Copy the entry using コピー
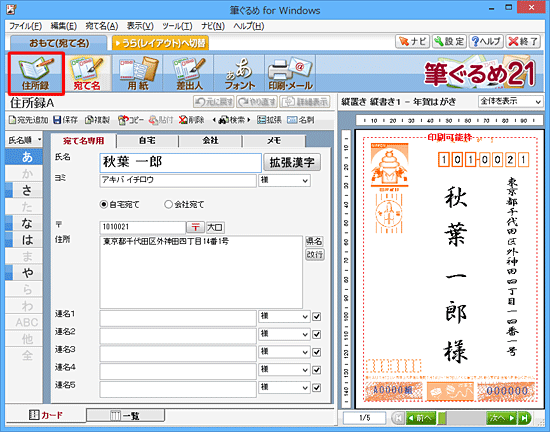Screen dimensions: 550x432 click(131, 120)
